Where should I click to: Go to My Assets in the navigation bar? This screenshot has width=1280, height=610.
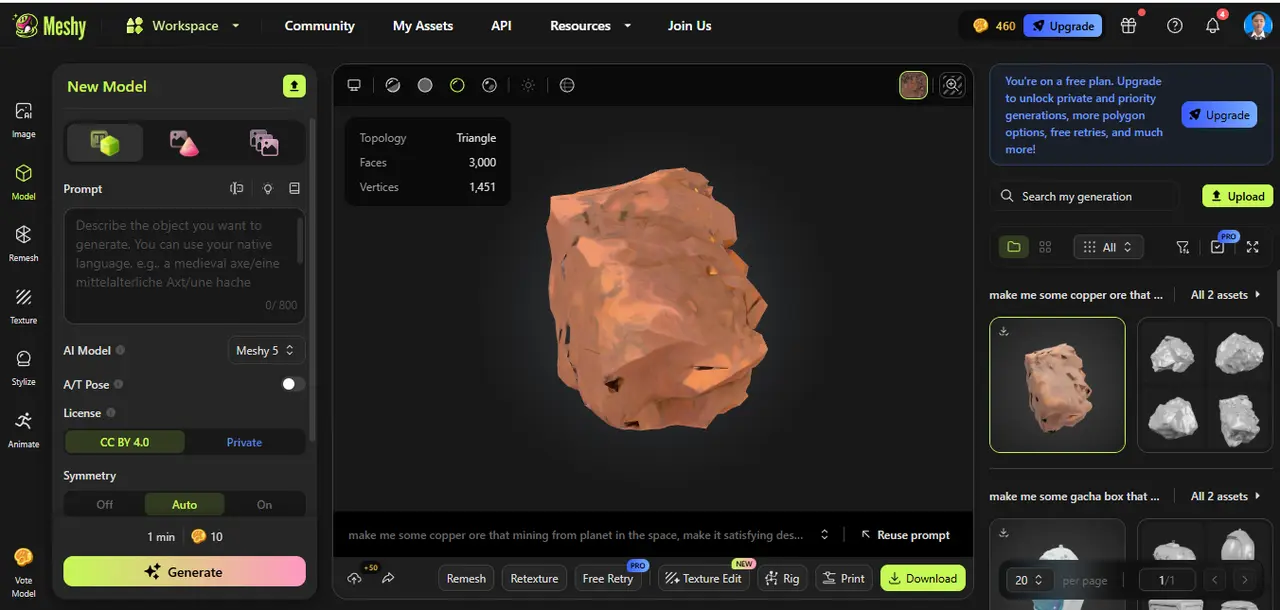[x=422, y=25]
